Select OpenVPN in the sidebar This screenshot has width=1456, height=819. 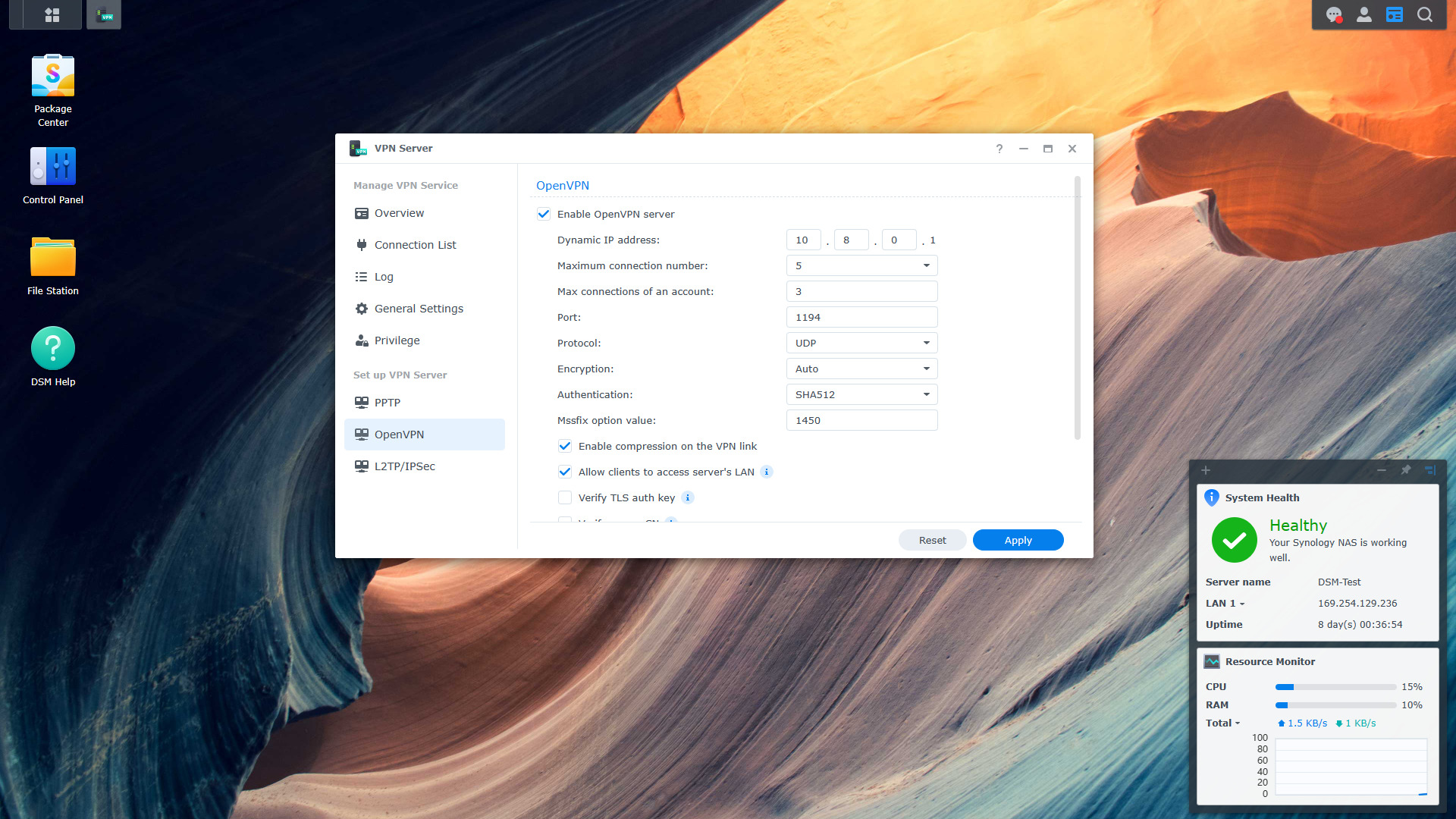(425, 435)
